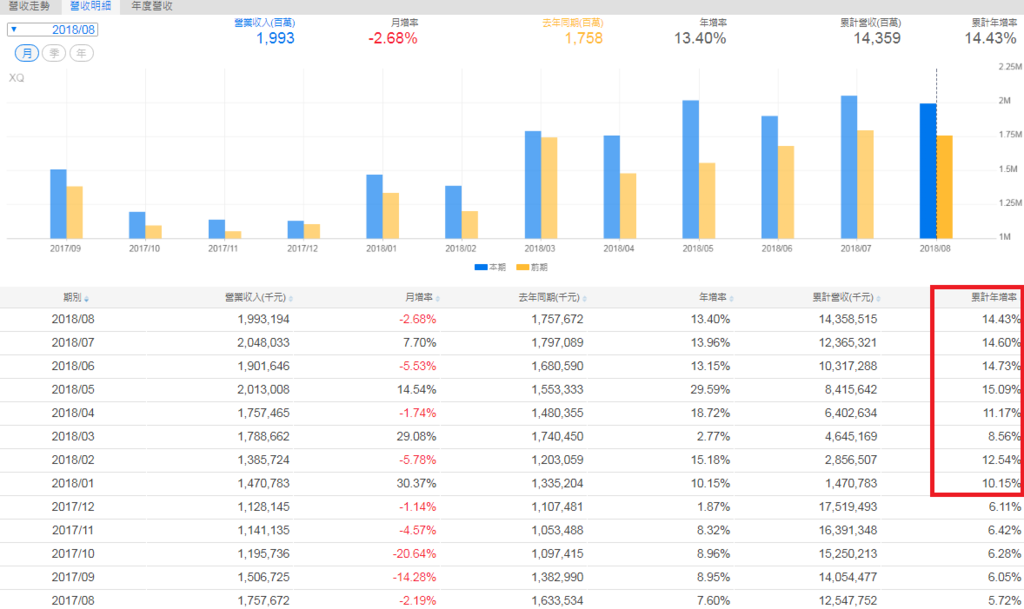Click the orange 1,758 summary value
Screen dimensions: 1024x609
pyautogui.click(x=583, y=39)
